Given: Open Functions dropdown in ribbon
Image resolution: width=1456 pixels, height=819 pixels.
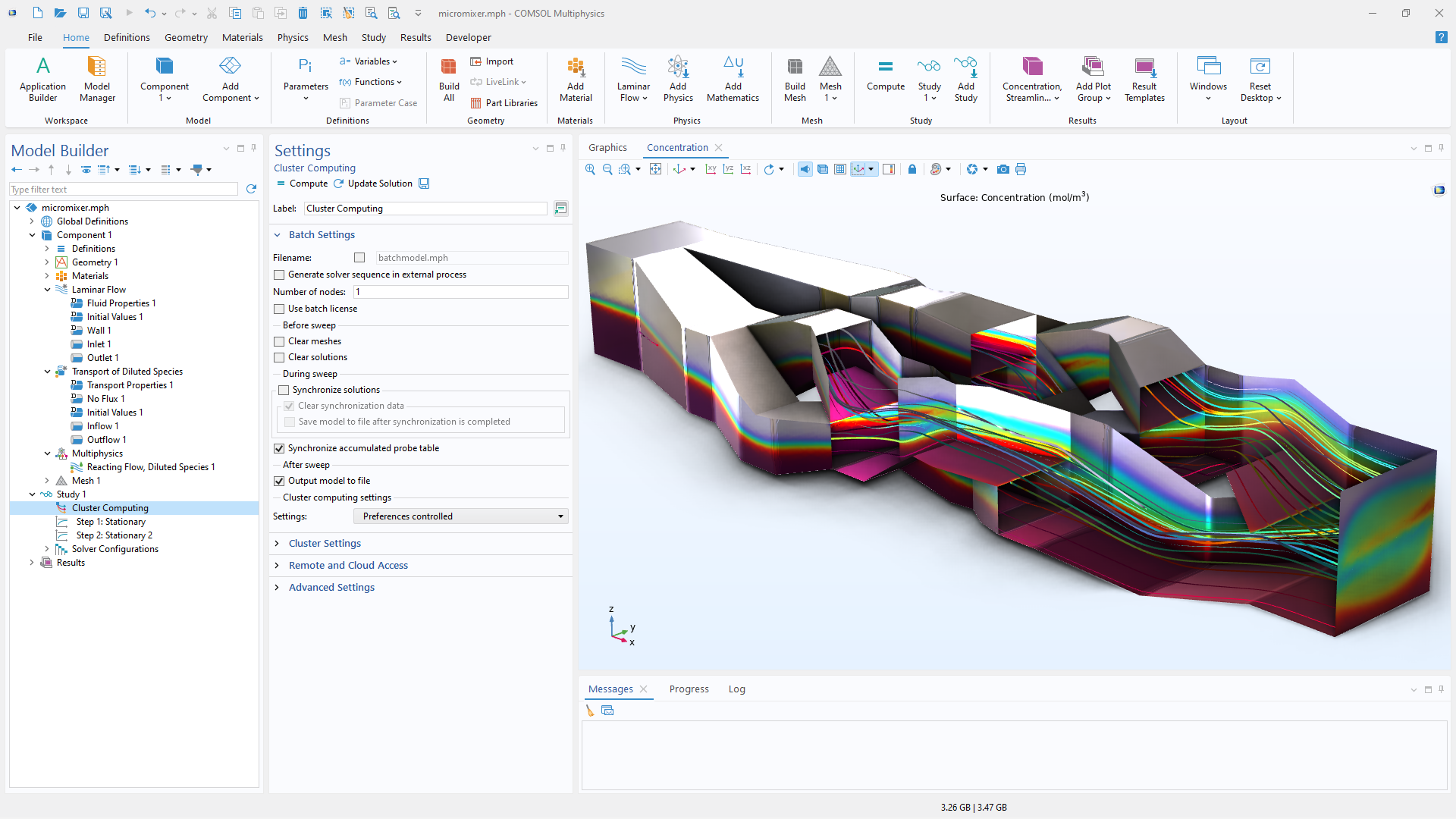Looking at the screenshot, I should (371, 82).
